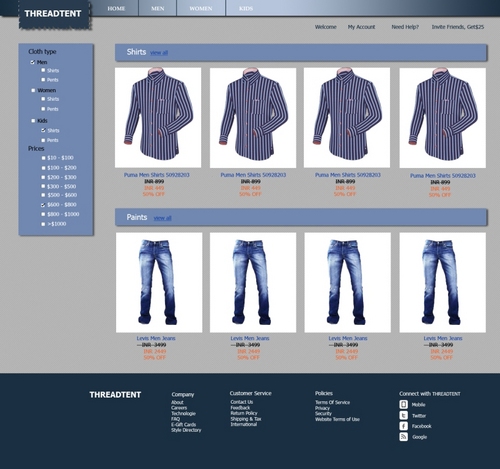
Task: Open the Twitter bird icon
Action: coord(403,415)
